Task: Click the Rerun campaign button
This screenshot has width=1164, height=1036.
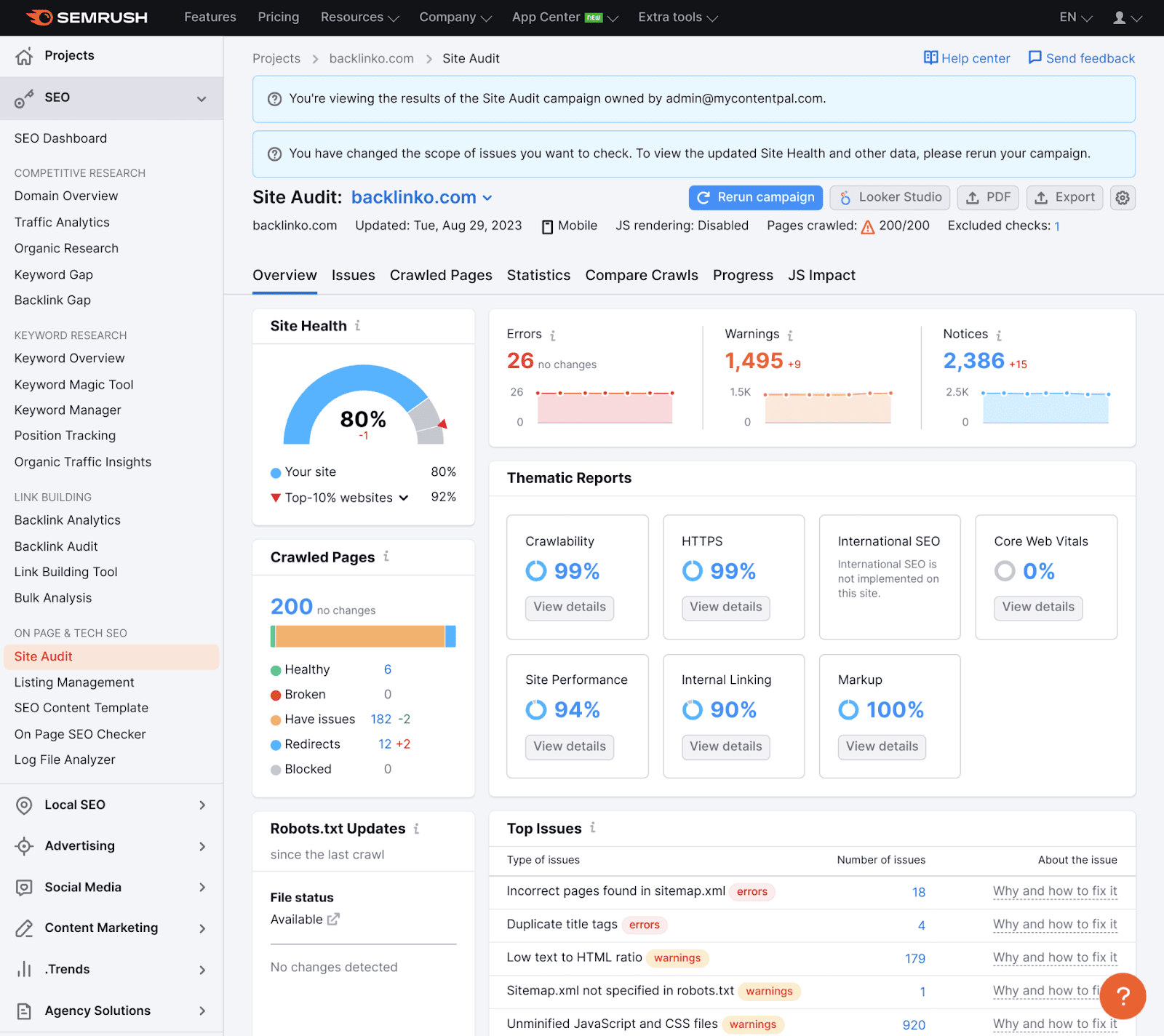Action: tap(756, 198)
